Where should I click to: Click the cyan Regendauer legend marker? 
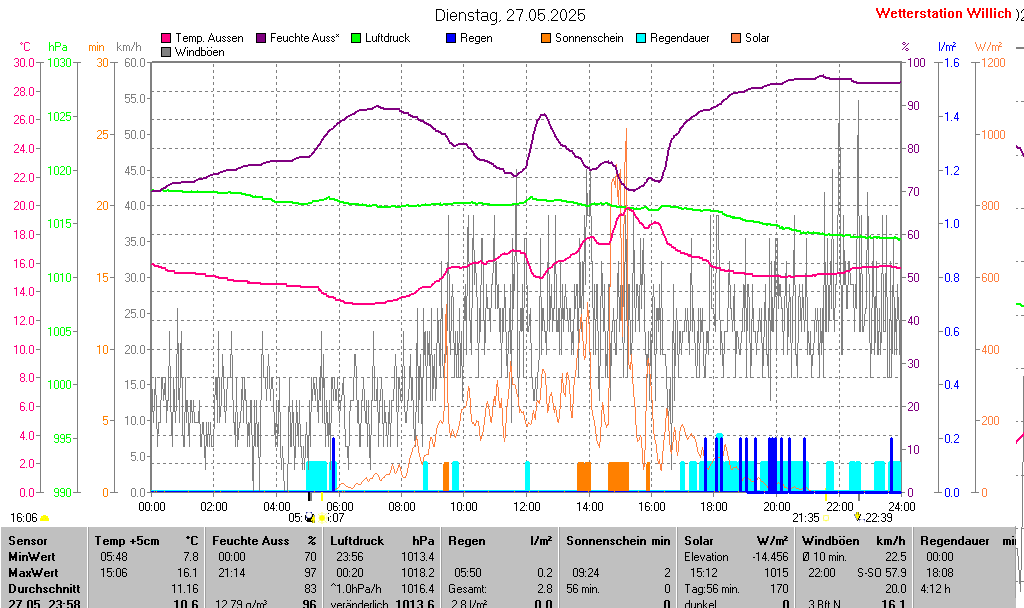coord(641,38)
